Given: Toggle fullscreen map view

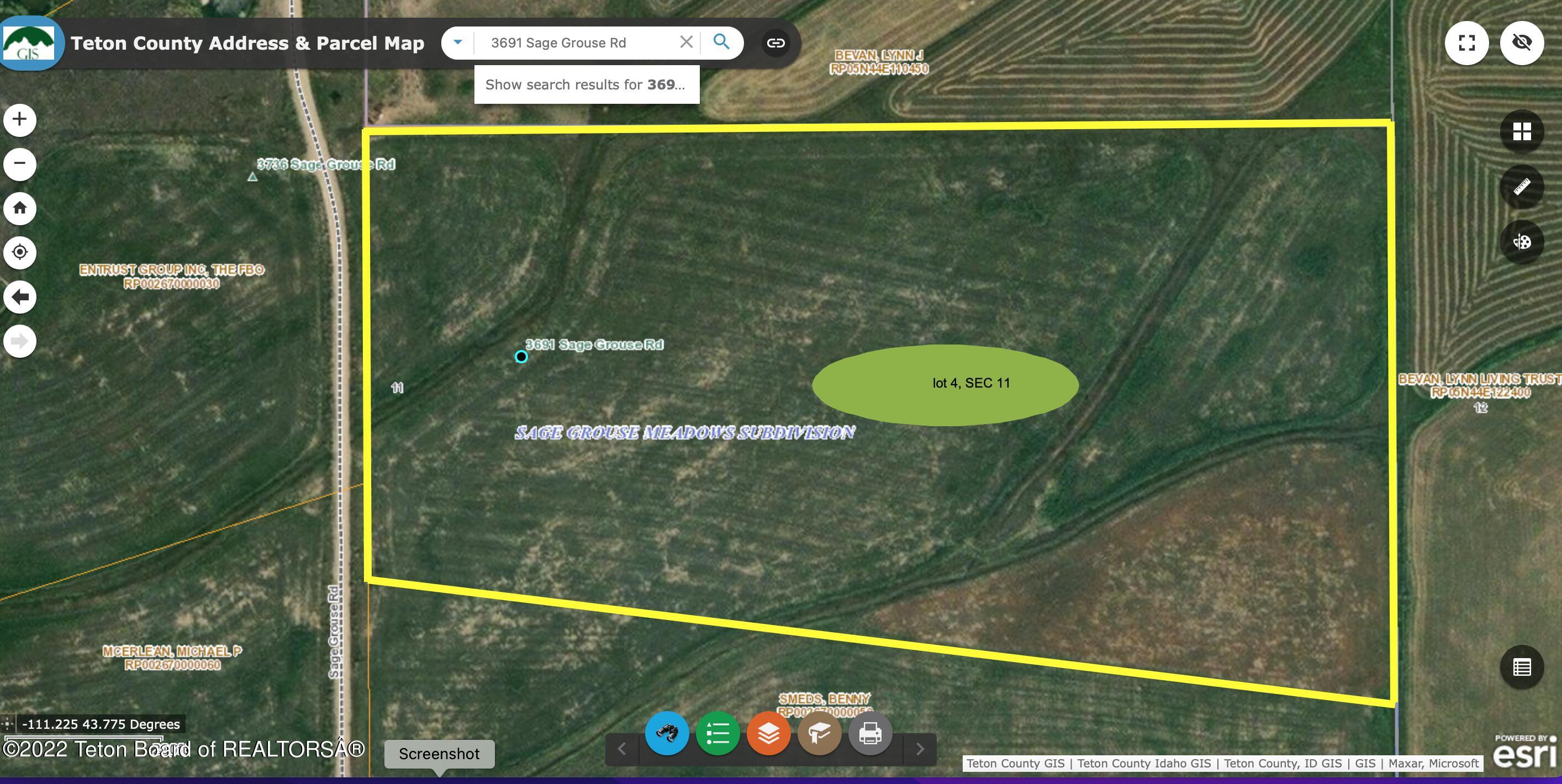Looking at the screenshot, I should click(1467, 43).
